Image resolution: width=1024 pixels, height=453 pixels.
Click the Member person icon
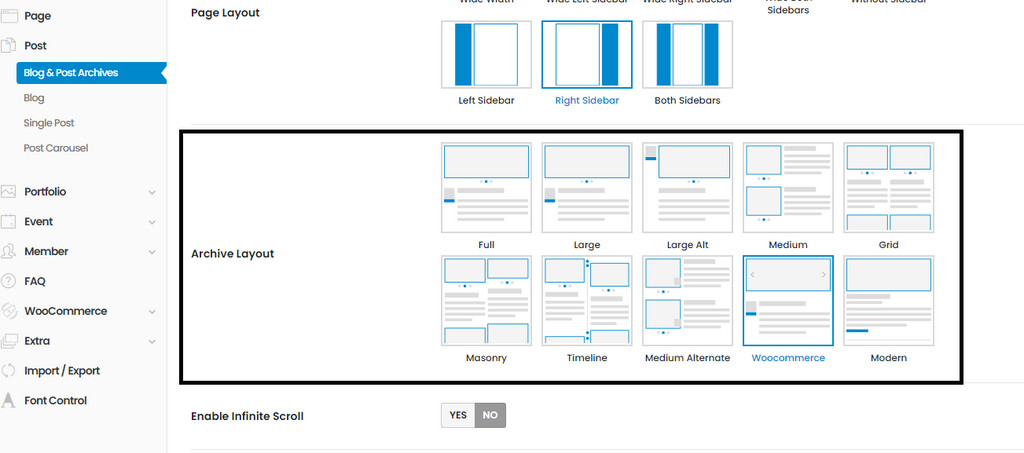coord(8,251)
